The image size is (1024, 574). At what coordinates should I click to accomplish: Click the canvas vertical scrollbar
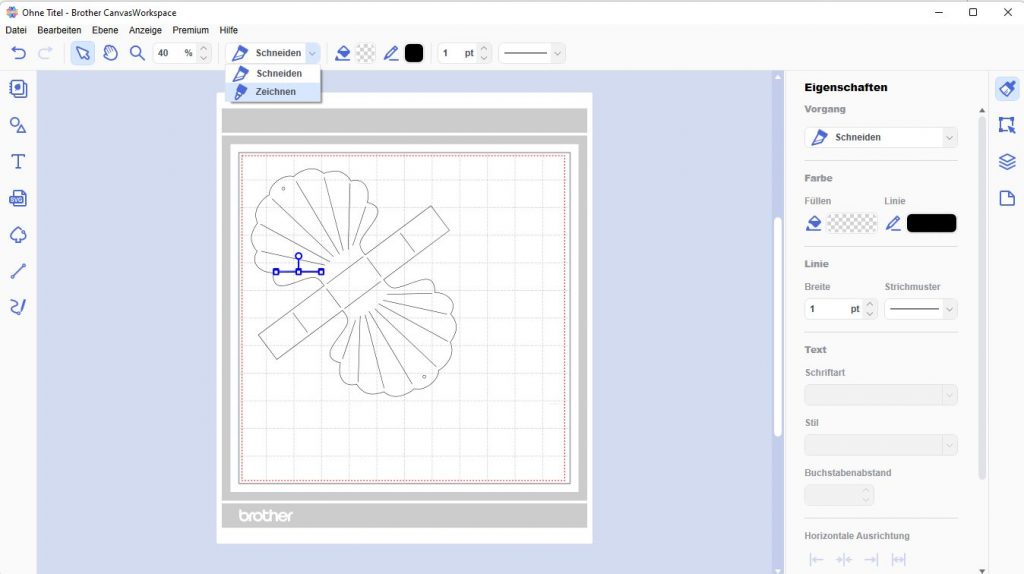click(777, 327)
